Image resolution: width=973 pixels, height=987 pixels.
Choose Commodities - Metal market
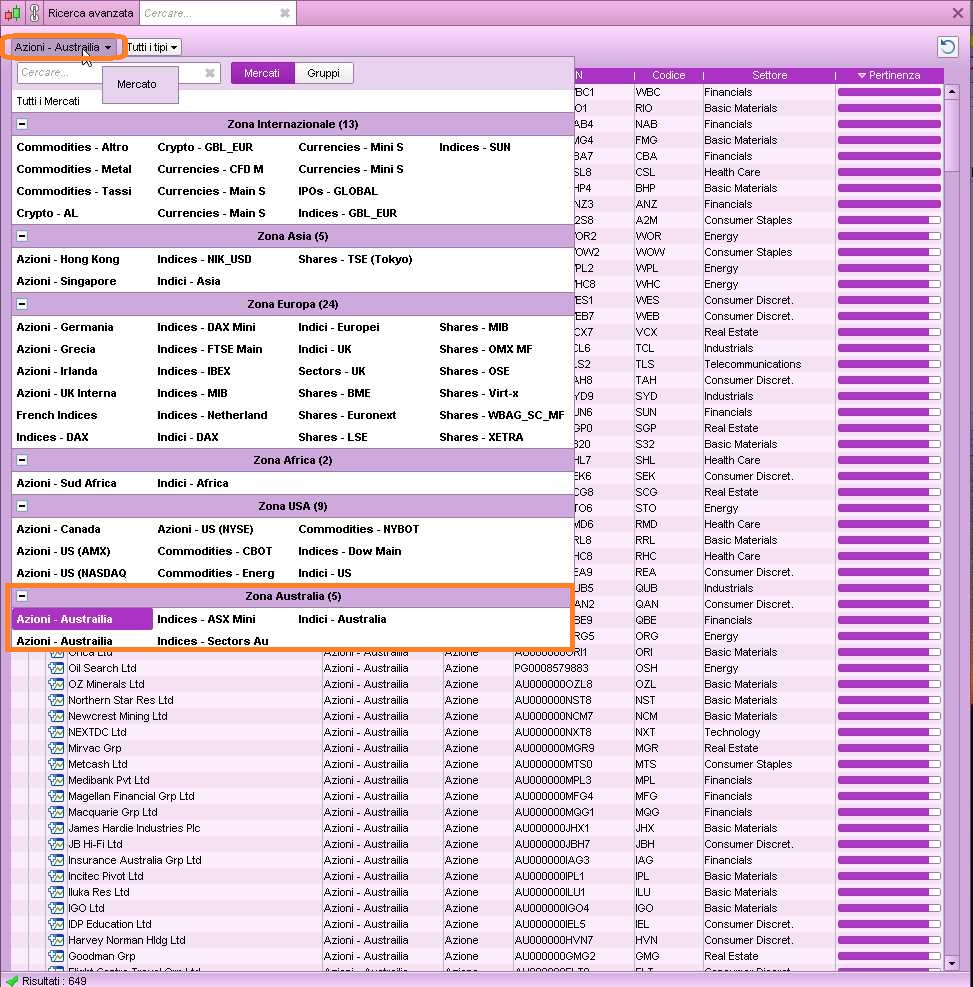(74, 169)
